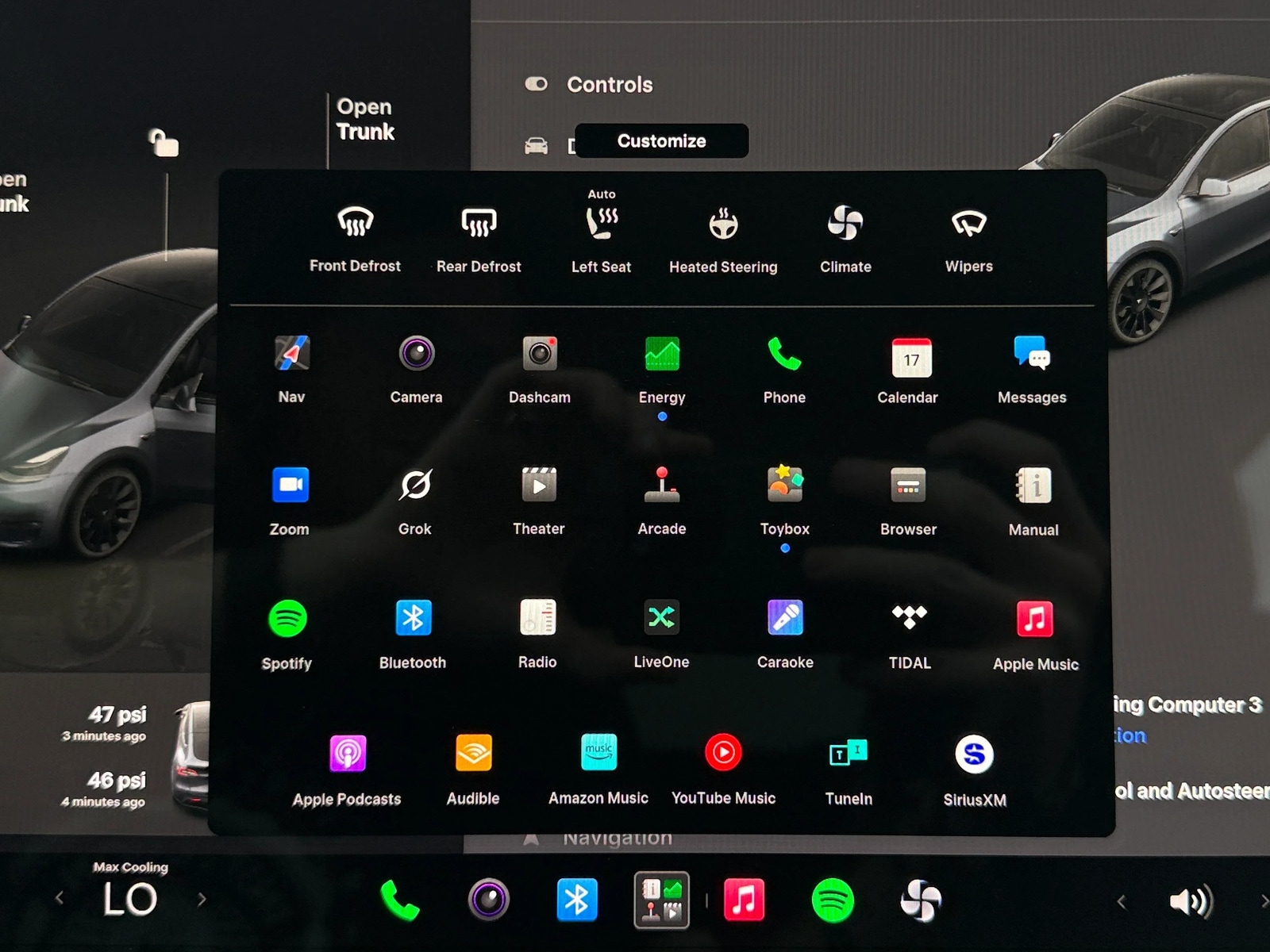
Task: Open the TIDAL app
Action: (x=910, y=635)
